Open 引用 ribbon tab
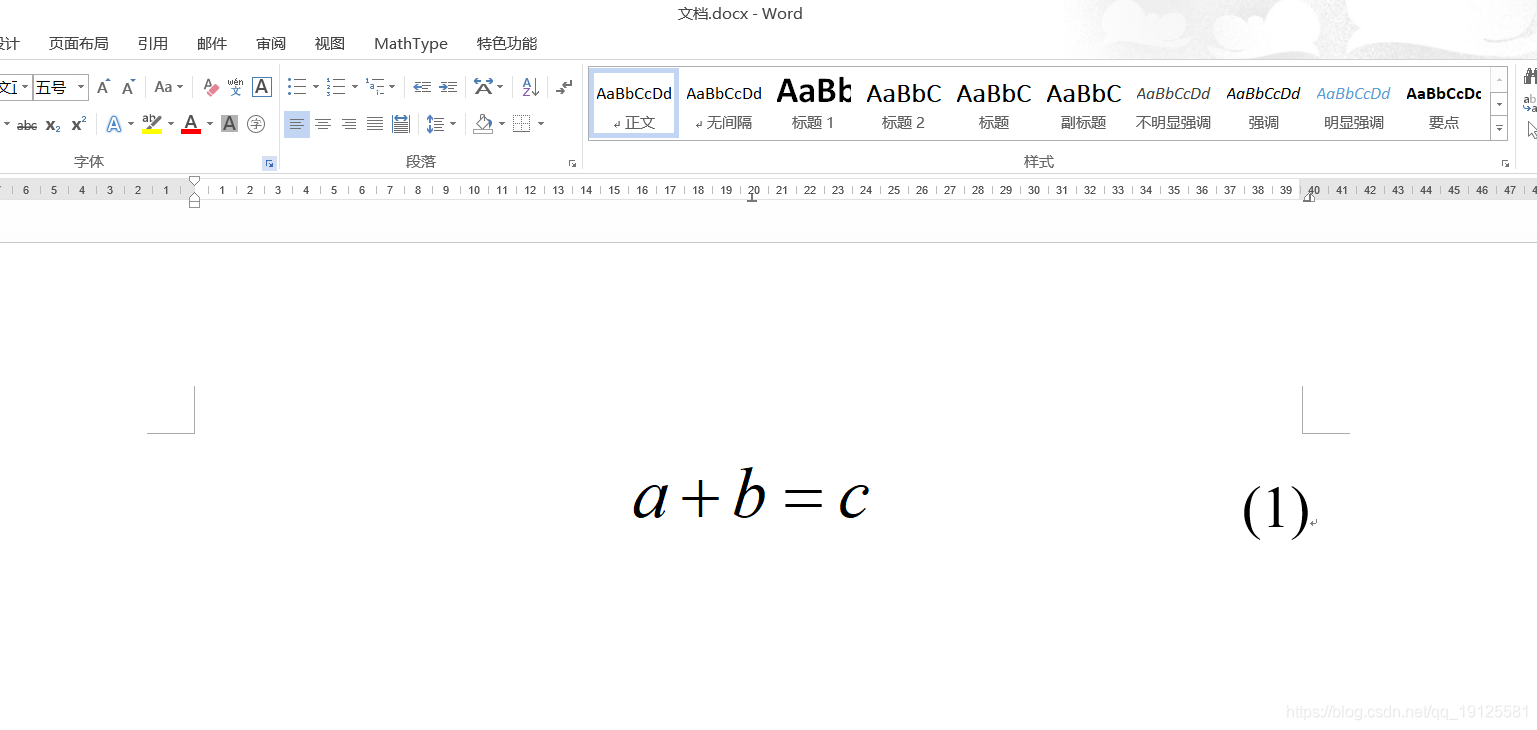1537x730 pixels. tap(153, 43)
